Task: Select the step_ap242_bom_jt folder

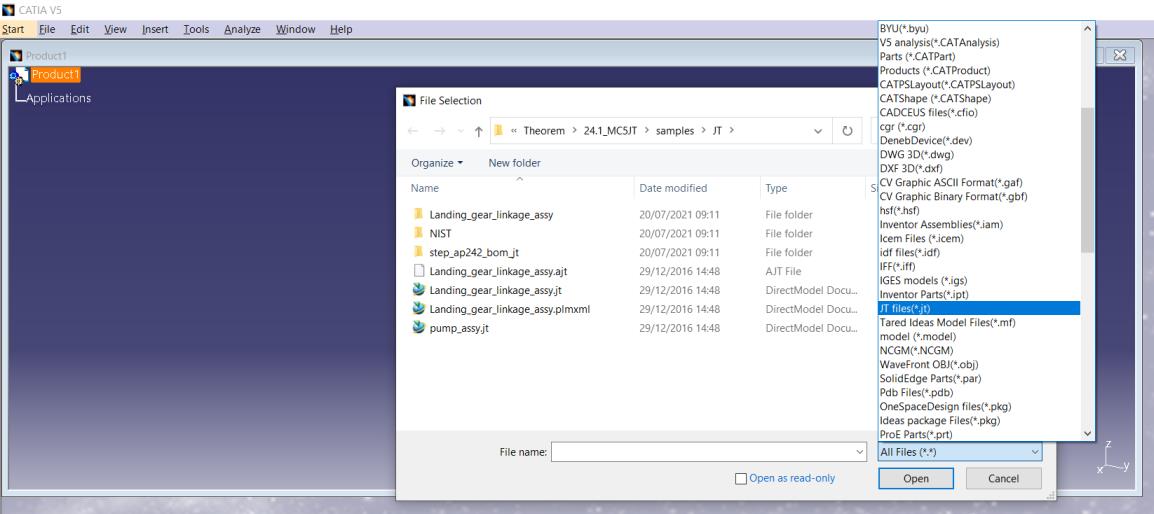Action: click(474, 253)
